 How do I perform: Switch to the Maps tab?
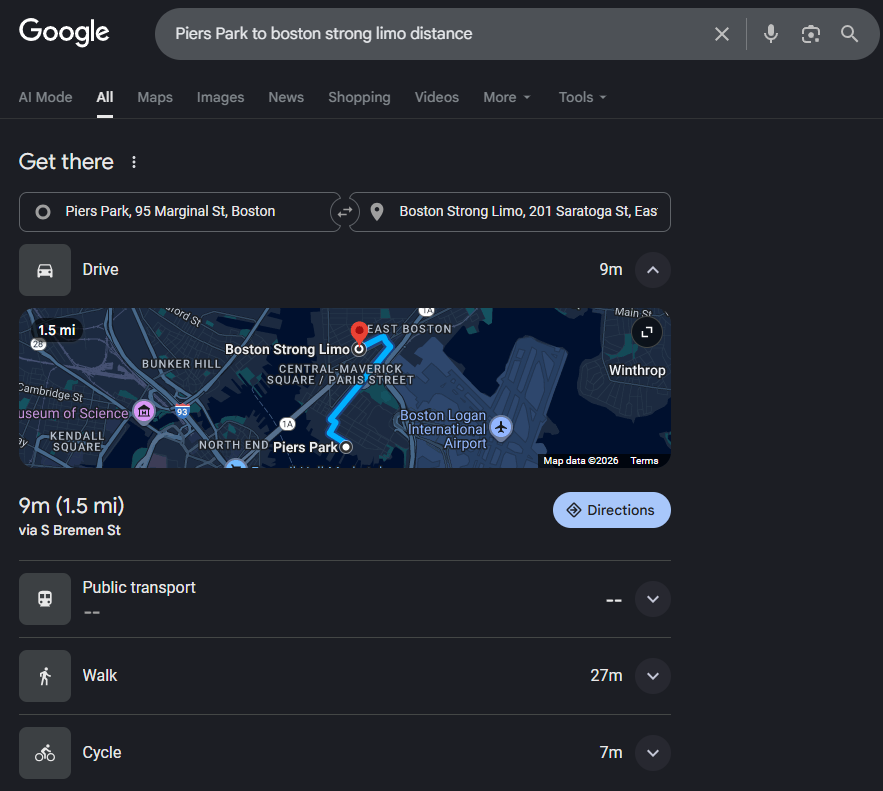tap(155, 97)
